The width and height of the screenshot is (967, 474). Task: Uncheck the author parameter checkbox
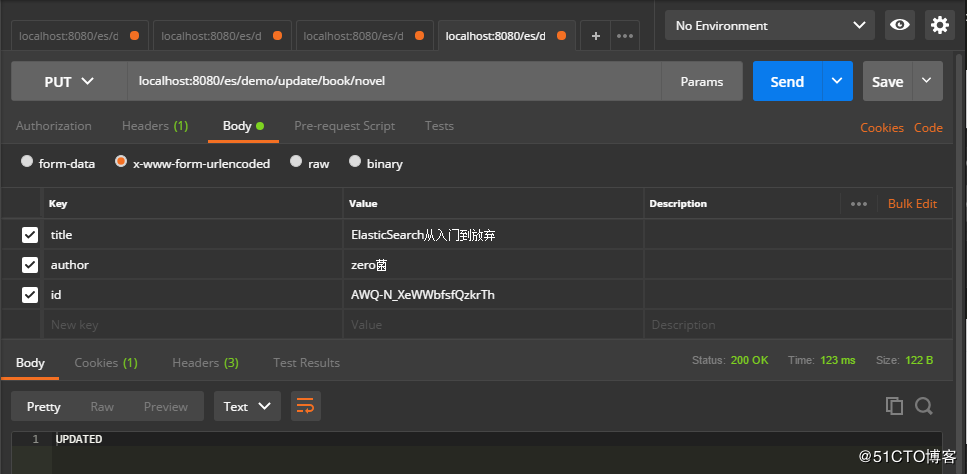click(x=30, y=265)
